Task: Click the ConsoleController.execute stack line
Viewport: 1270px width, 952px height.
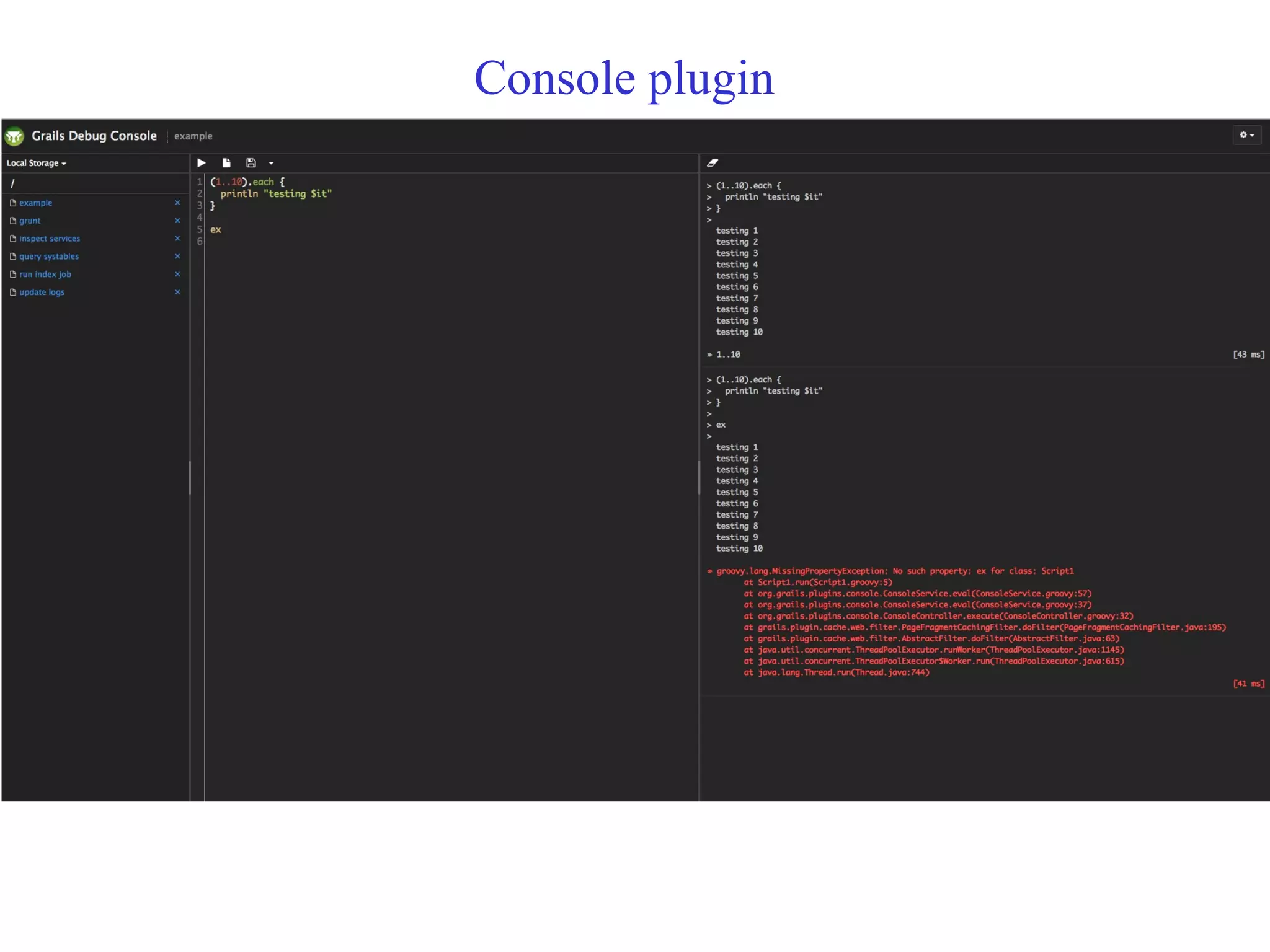Action: click(938, 617)
